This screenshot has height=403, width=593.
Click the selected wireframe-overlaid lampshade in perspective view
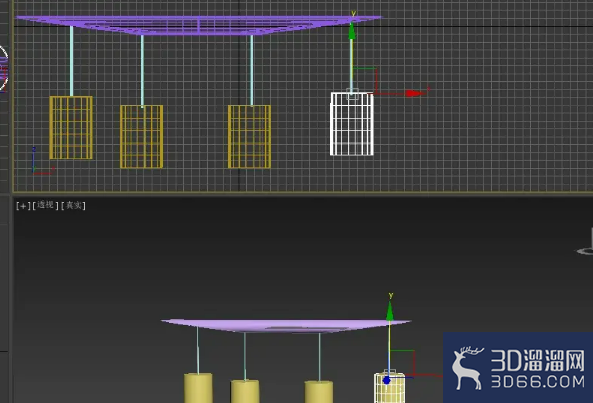(x=390, y=389)
